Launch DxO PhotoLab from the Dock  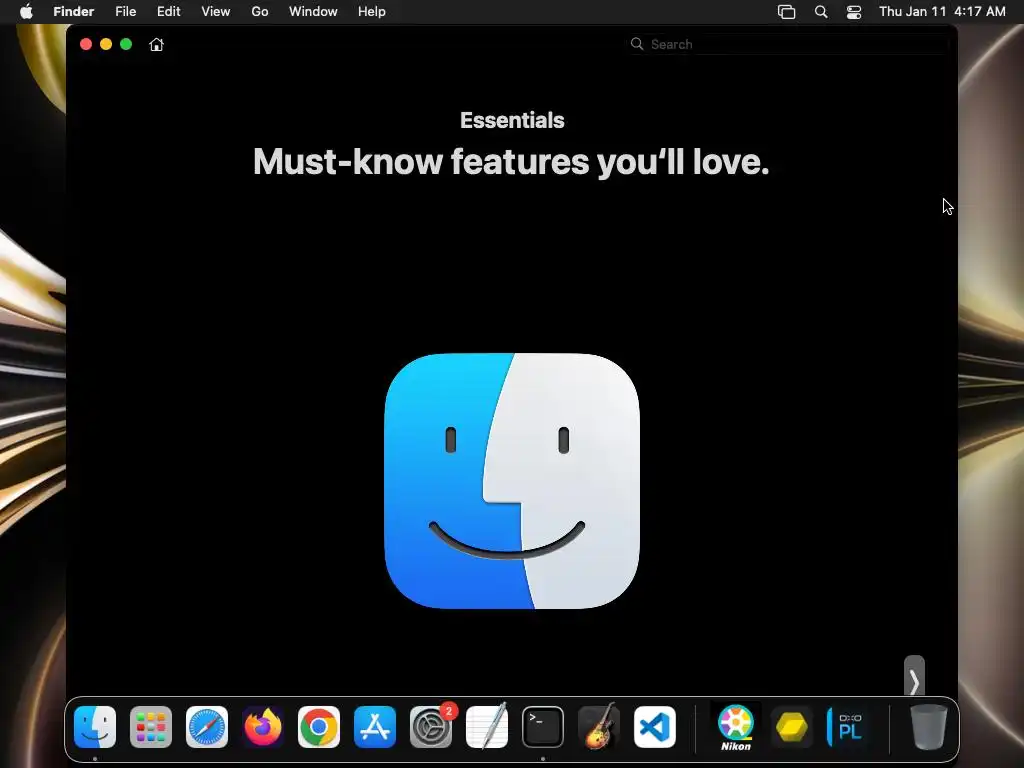[848, 727]
